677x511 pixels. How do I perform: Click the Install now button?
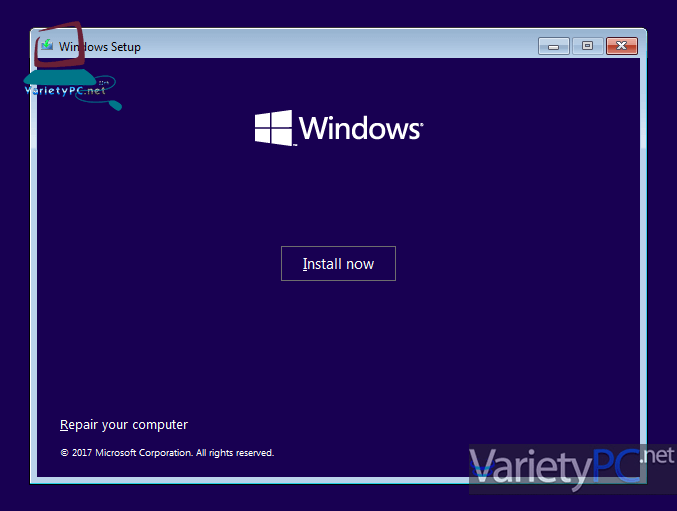pos(338,264)
